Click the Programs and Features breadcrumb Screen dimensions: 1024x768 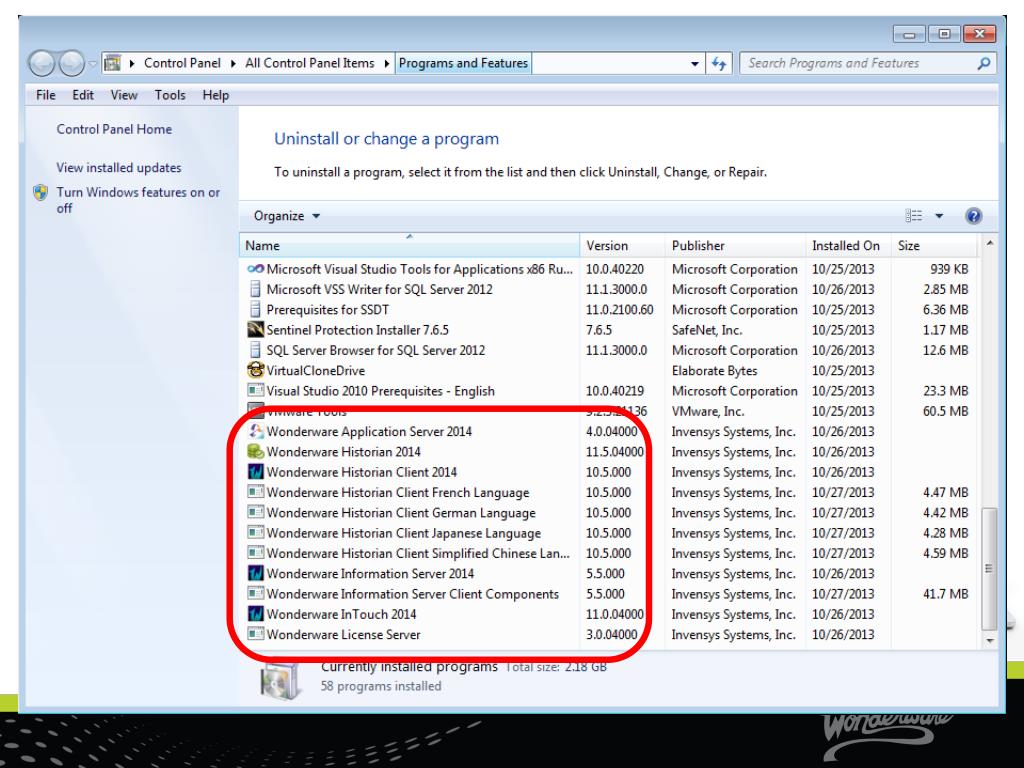(x=463, y=63)
